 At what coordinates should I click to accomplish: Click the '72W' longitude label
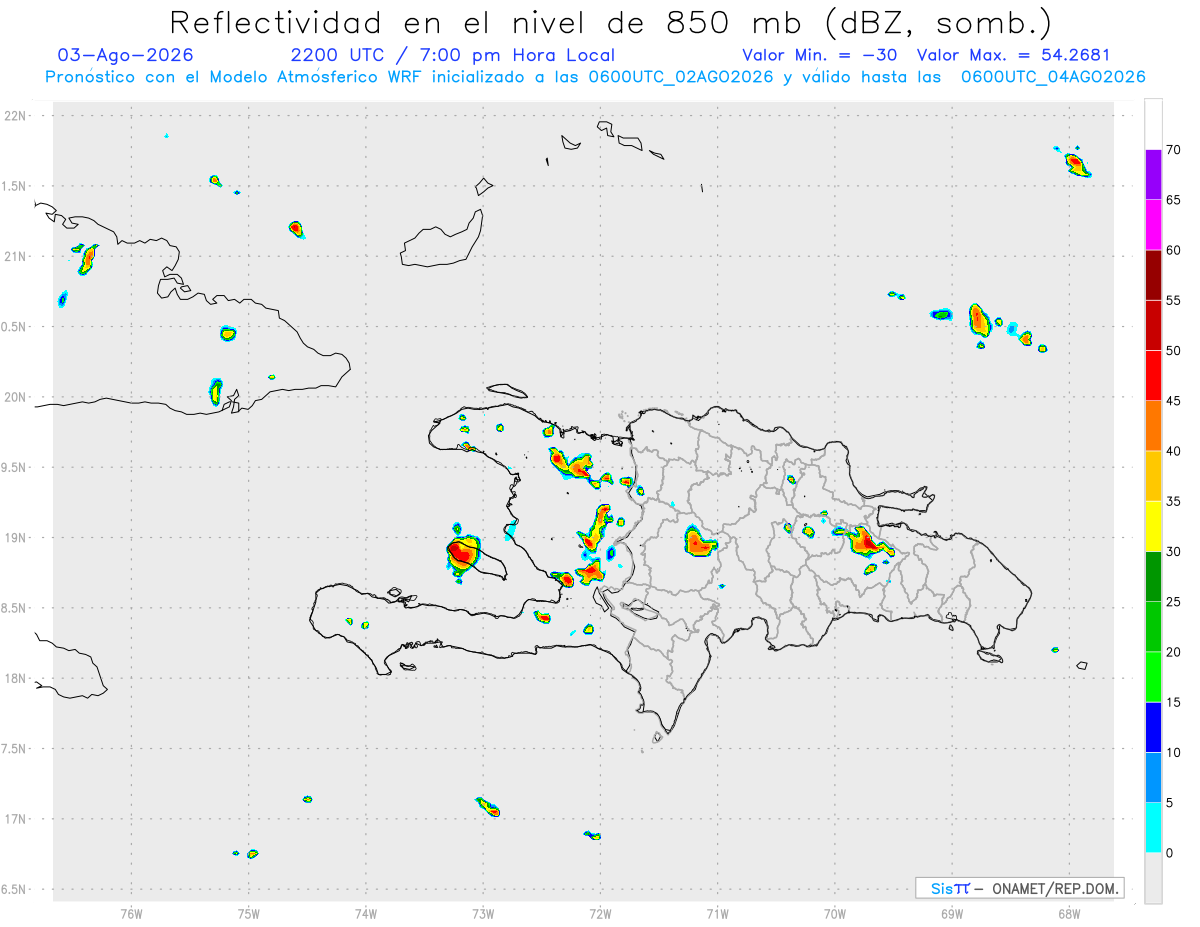coord(600,913)
